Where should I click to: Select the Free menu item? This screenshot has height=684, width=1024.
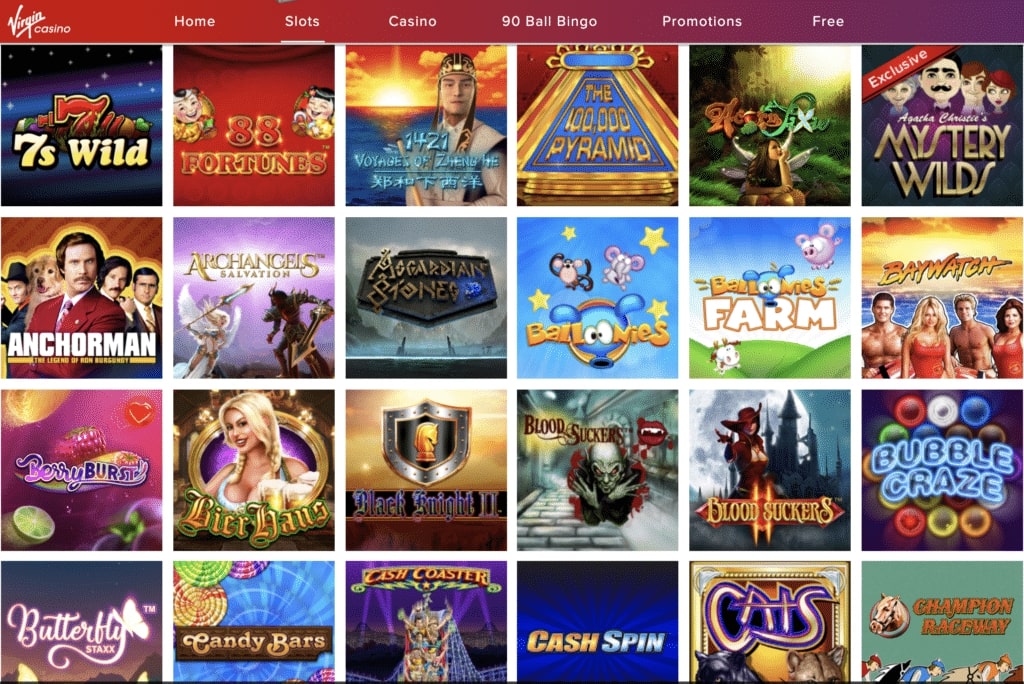tap(828, 22)
